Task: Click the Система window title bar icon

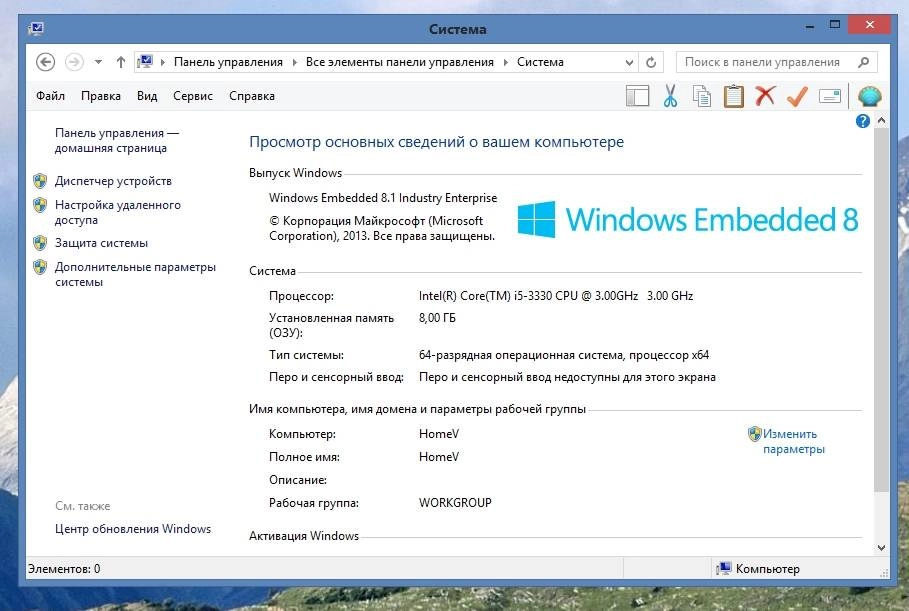Action: 36,28
